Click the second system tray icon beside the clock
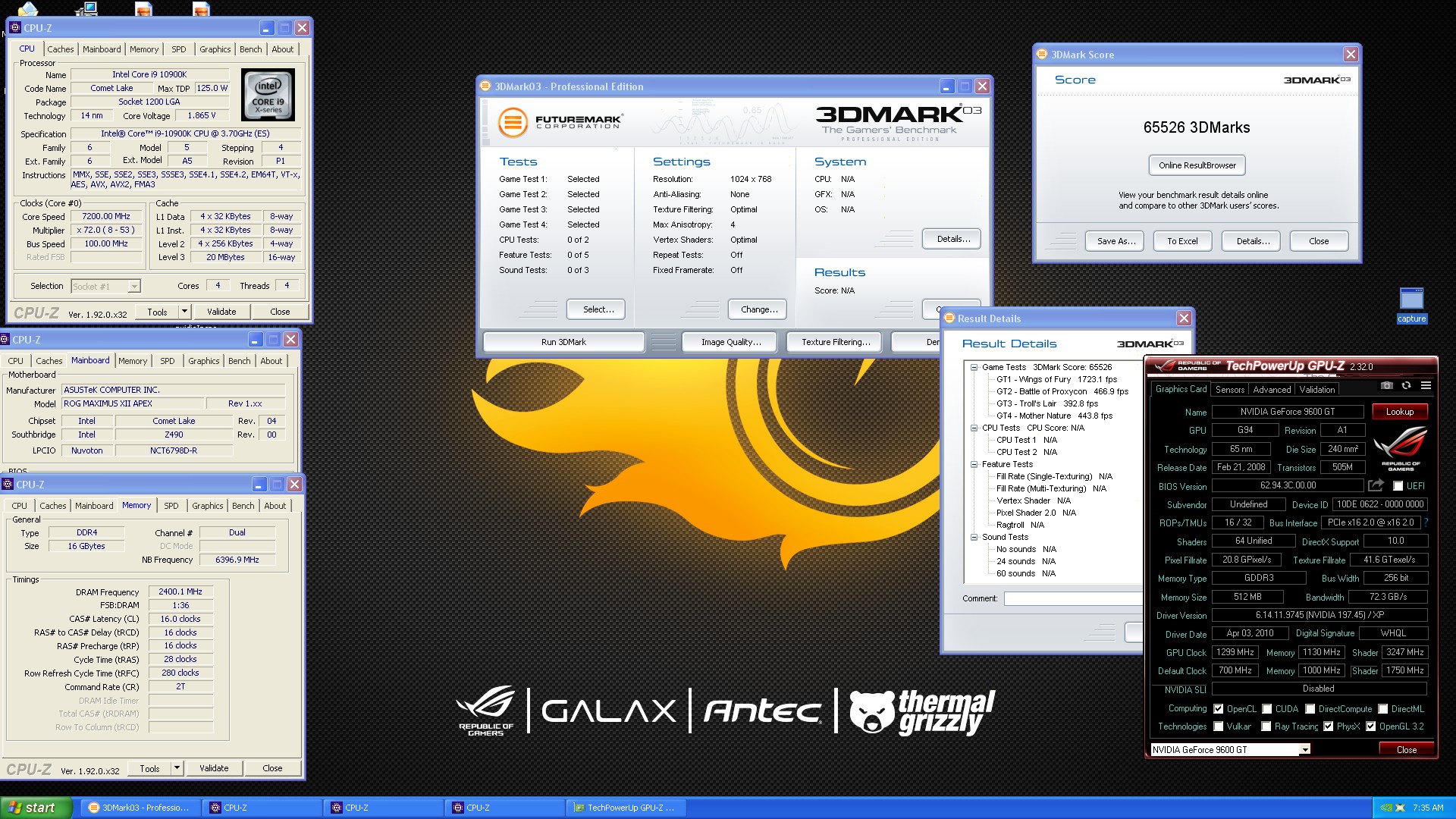This screenshot has height=819, width=1456. point(1401,808)
